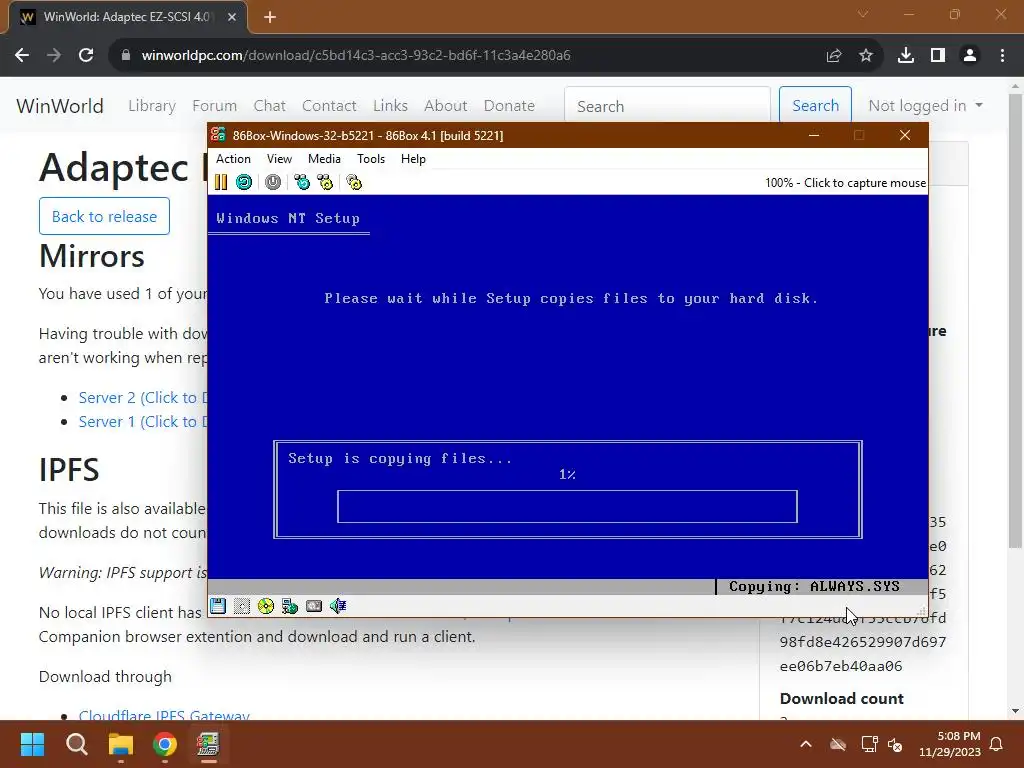Open Windows taskbar search
The height and width of the screenshot is (768, 1024).
76,744
